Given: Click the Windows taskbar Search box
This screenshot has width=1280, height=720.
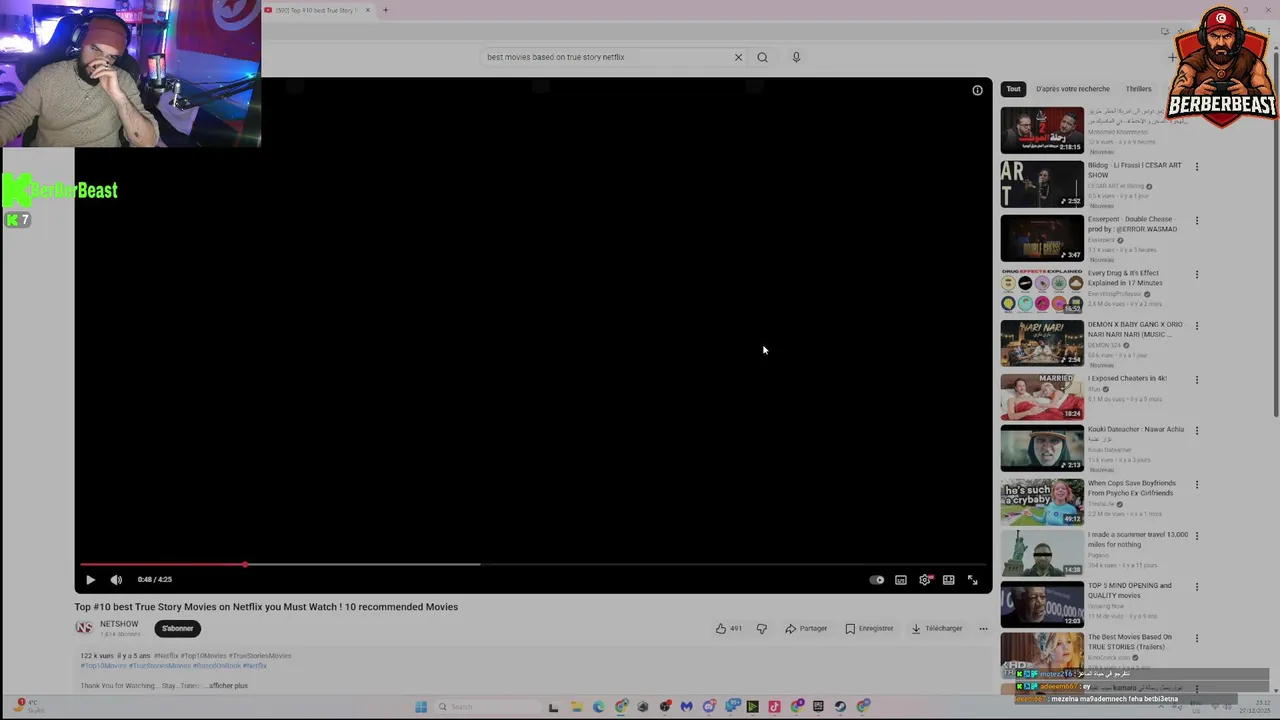Looking at the screenshot, I should [486, 707].
